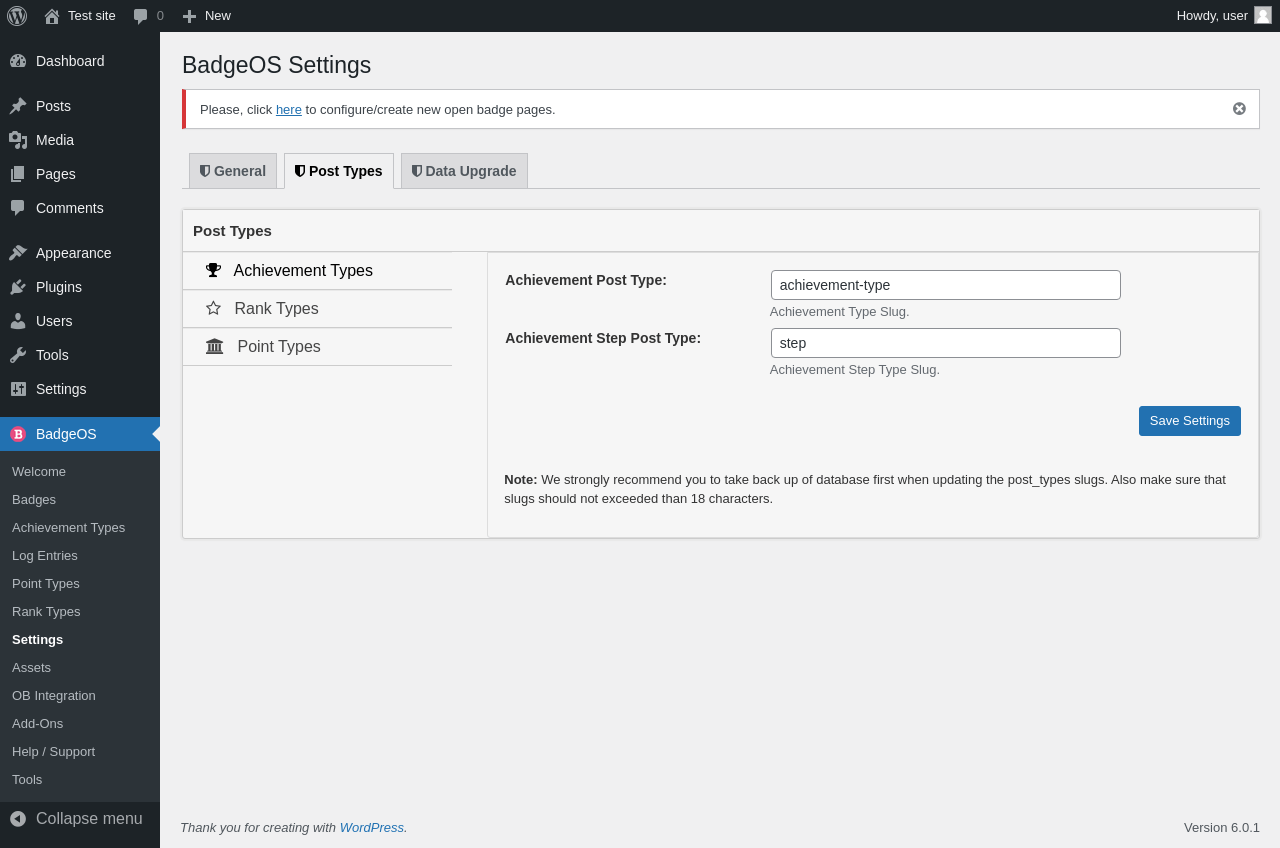This screenshot has width=1280, height=848.
Task: Click the user avatar next to Howdy
Action: point(1262,15)
